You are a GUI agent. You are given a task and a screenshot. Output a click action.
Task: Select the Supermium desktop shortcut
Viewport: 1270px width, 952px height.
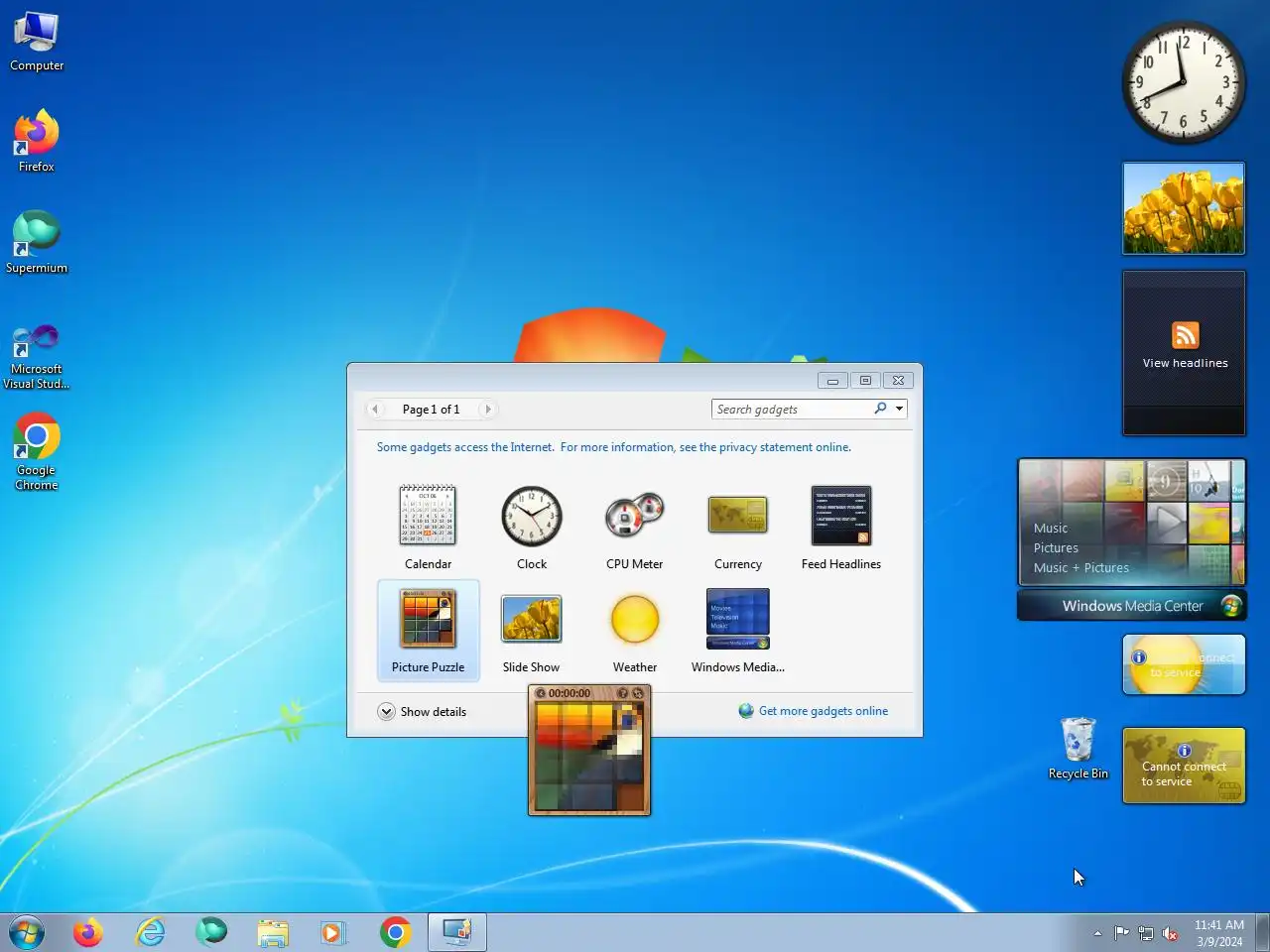(37, 242)
